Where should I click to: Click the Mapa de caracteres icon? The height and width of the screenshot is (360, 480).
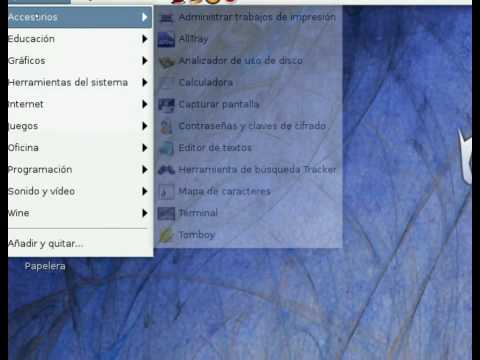pyautogui.click(x=166, y=192)
